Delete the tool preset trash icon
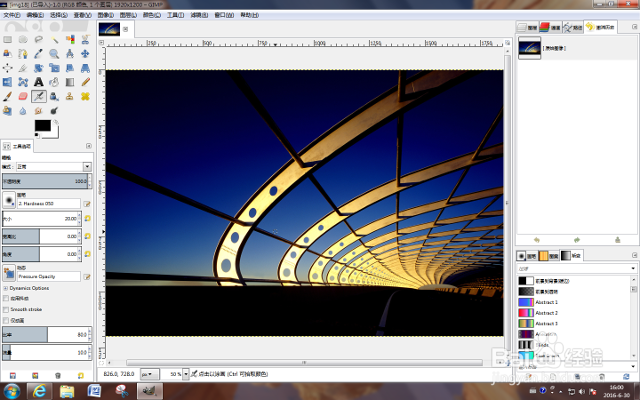 coord(58,376)
